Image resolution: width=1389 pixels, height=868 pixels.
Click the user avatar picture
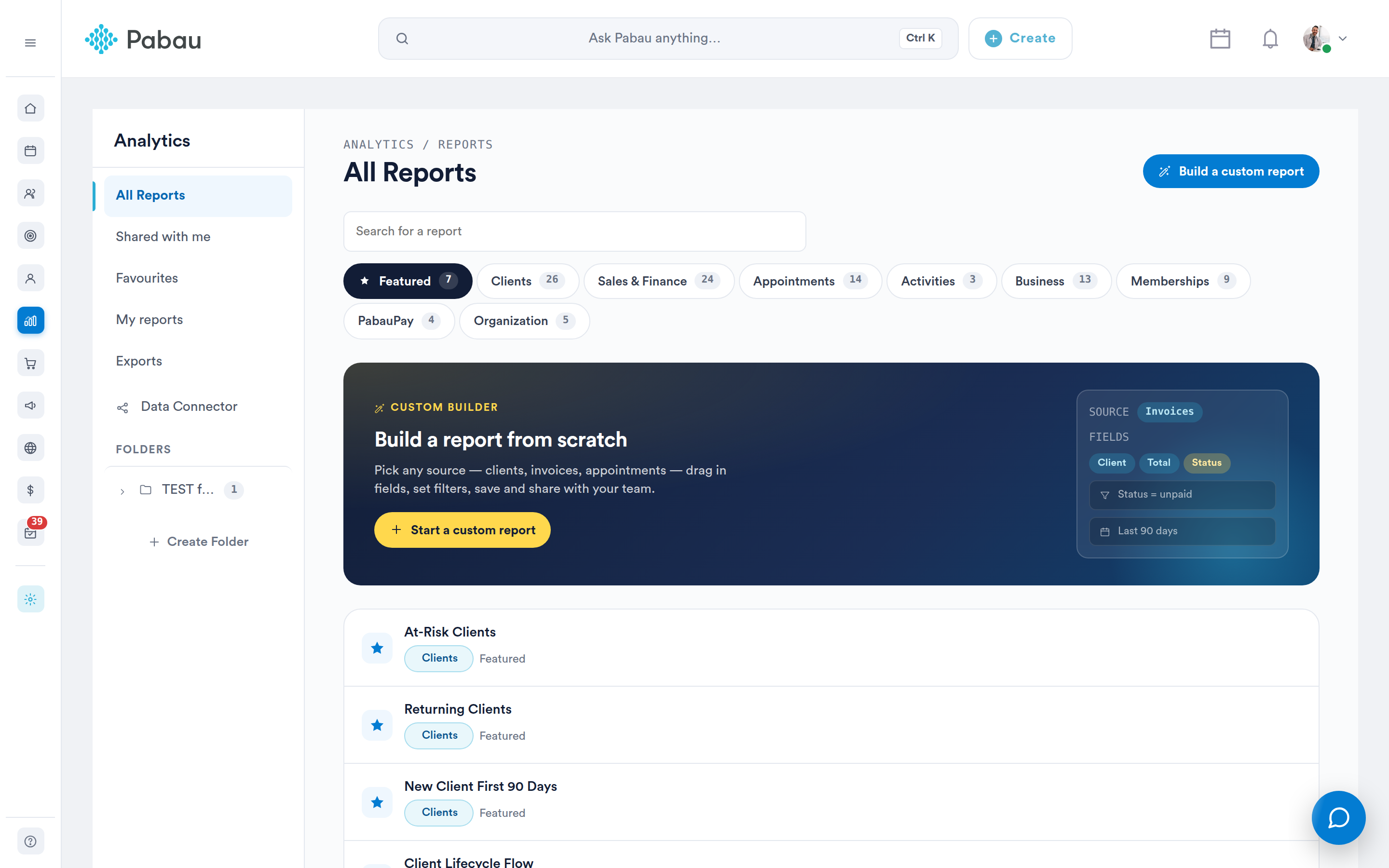click(1316, 39)
